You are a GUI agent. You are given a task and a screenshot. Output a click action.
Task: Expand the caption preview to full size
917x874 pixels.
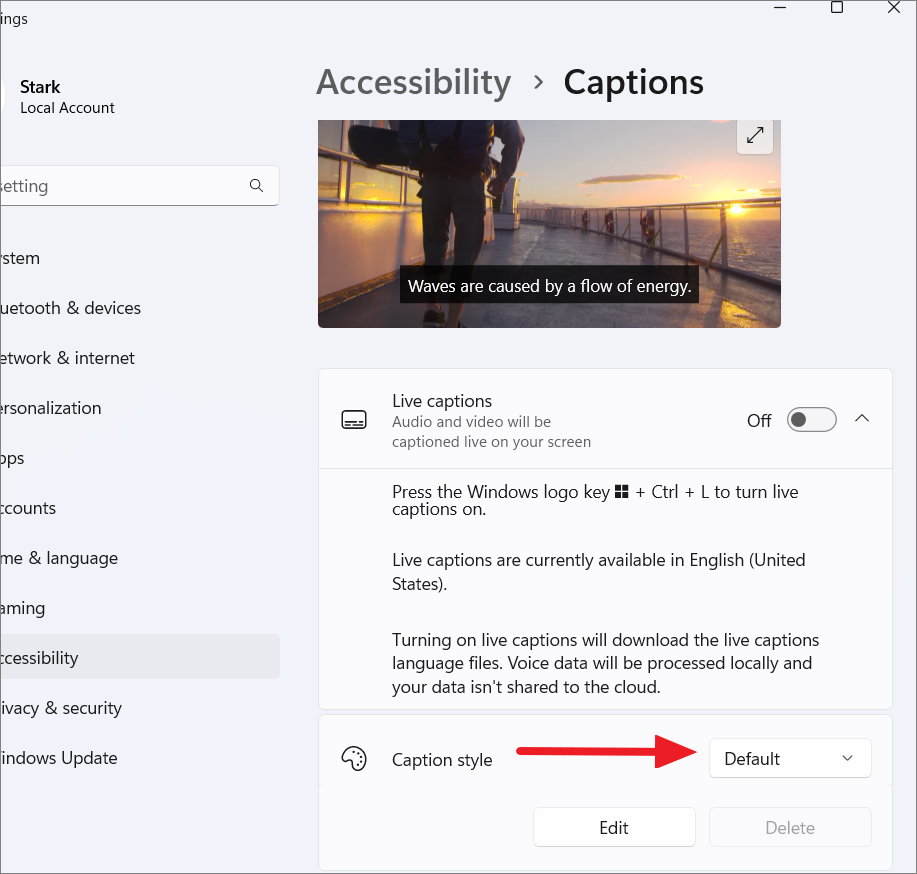point(755,135)
